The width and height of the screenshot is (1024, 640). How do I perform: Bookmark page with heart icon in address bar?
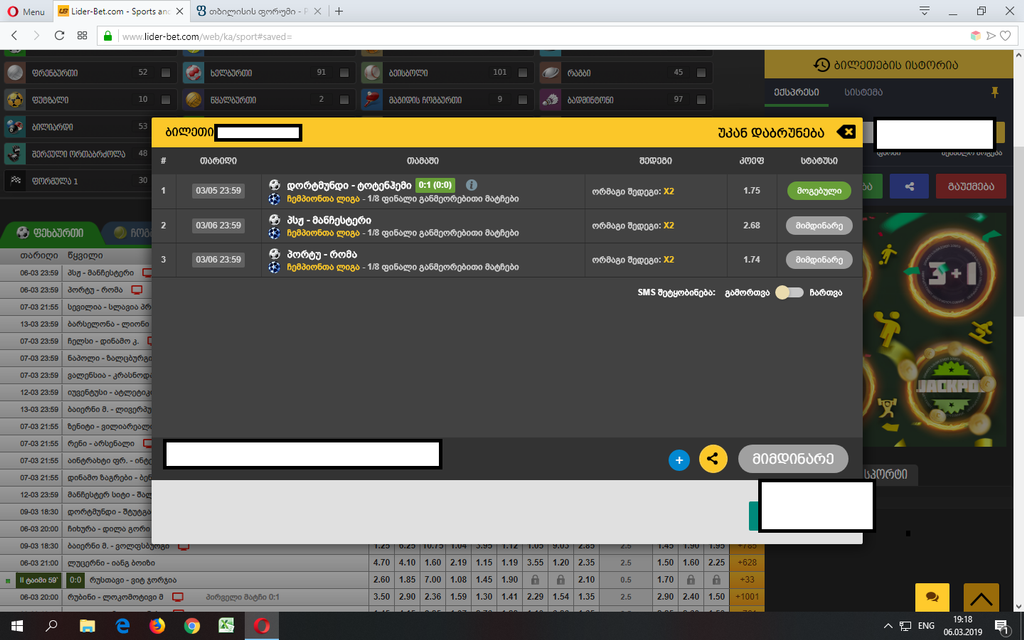tap(1006, 36)
